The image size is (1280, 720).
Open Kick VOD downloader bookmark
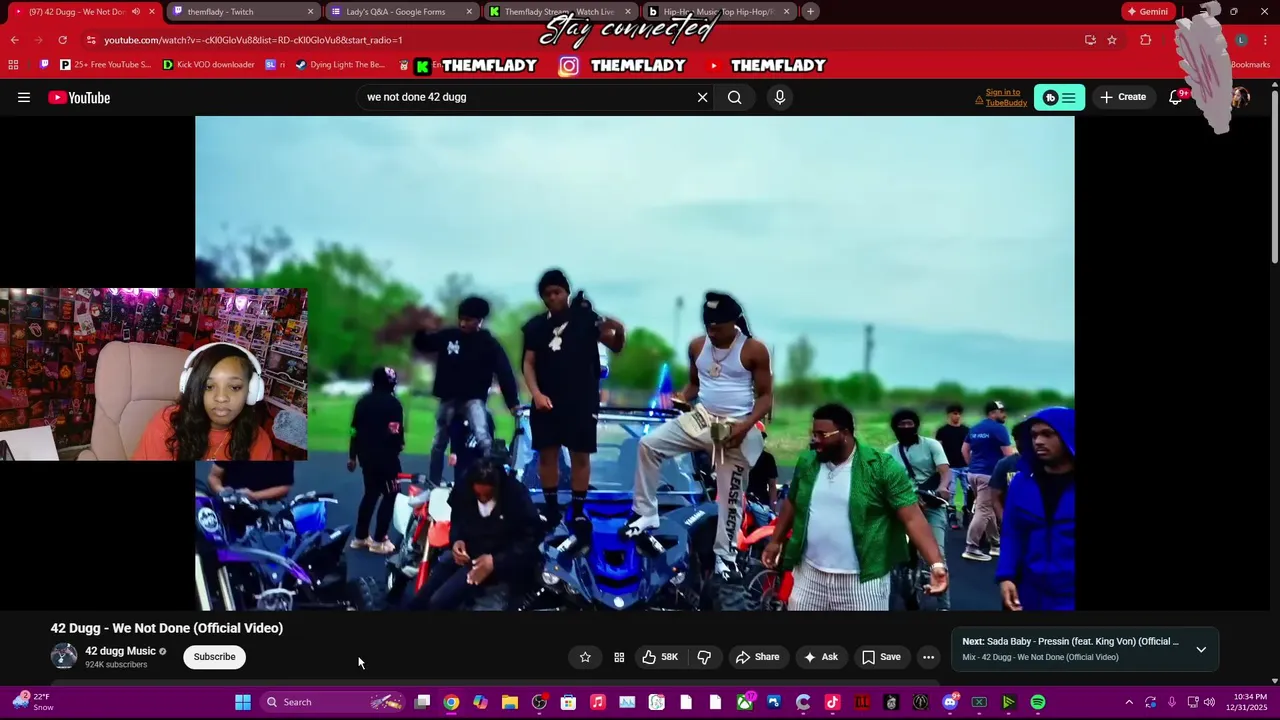tap(209, 65)
